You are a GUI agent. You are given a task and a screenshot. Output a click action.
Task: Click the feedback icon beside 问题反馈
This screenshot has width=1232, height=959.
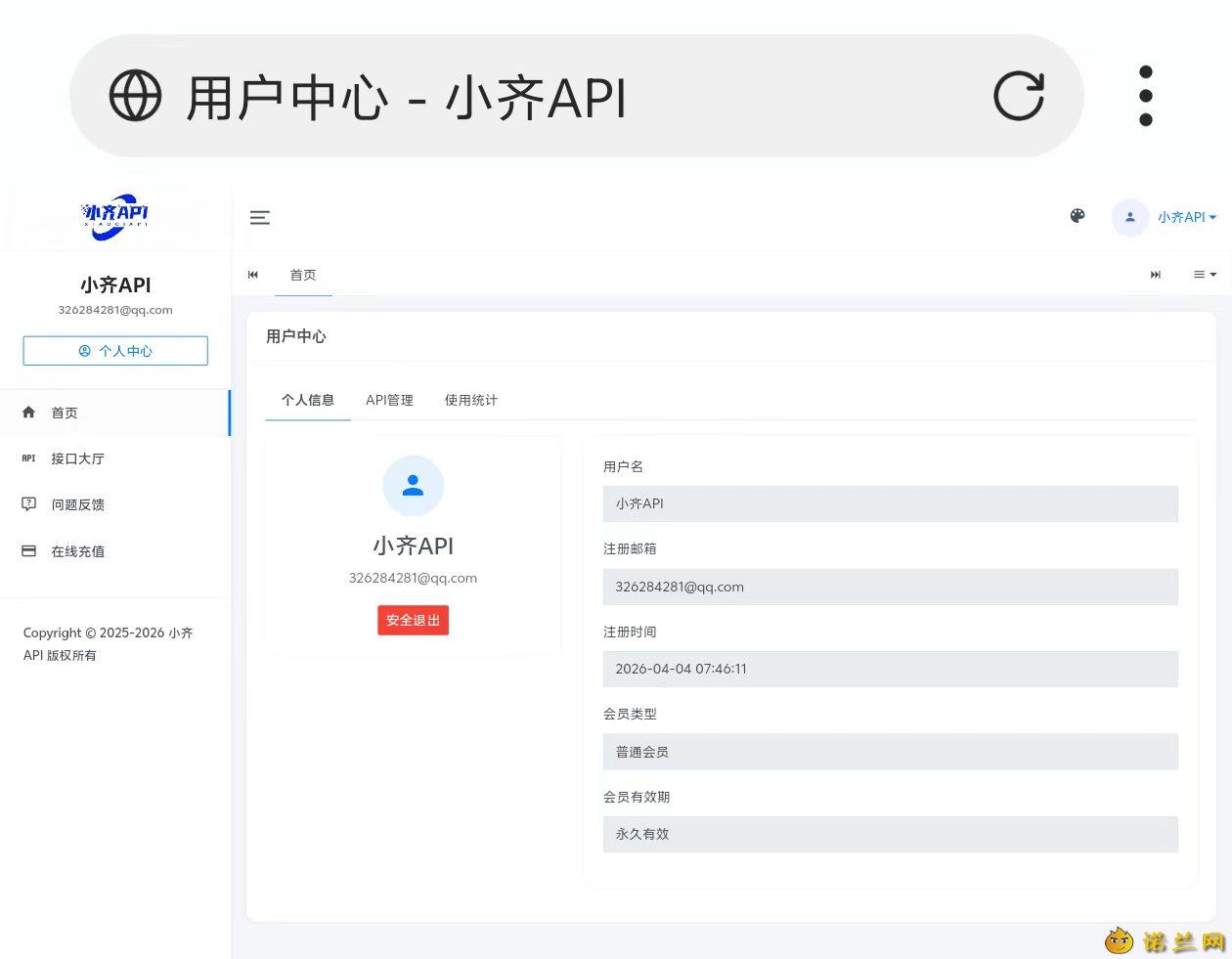[x=29, y=504]
